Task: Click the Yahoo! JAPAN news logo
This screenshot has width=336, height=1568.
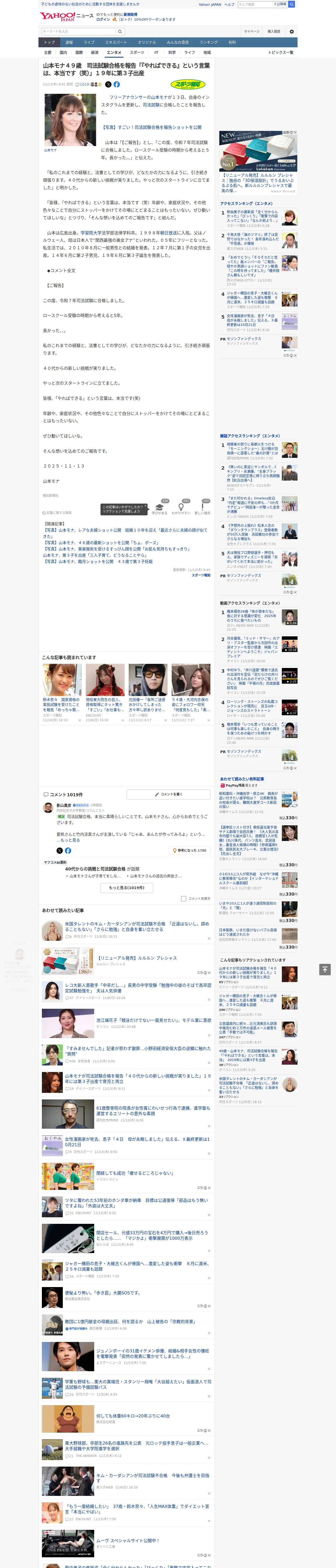Action: (66, 16)
